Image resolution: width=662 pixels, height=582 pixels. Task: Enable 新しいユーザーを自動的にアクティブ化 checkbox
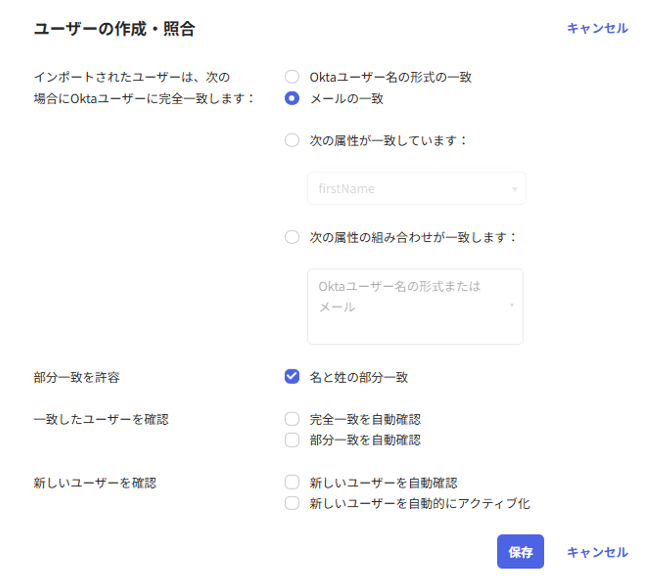[x=292, y=503]
